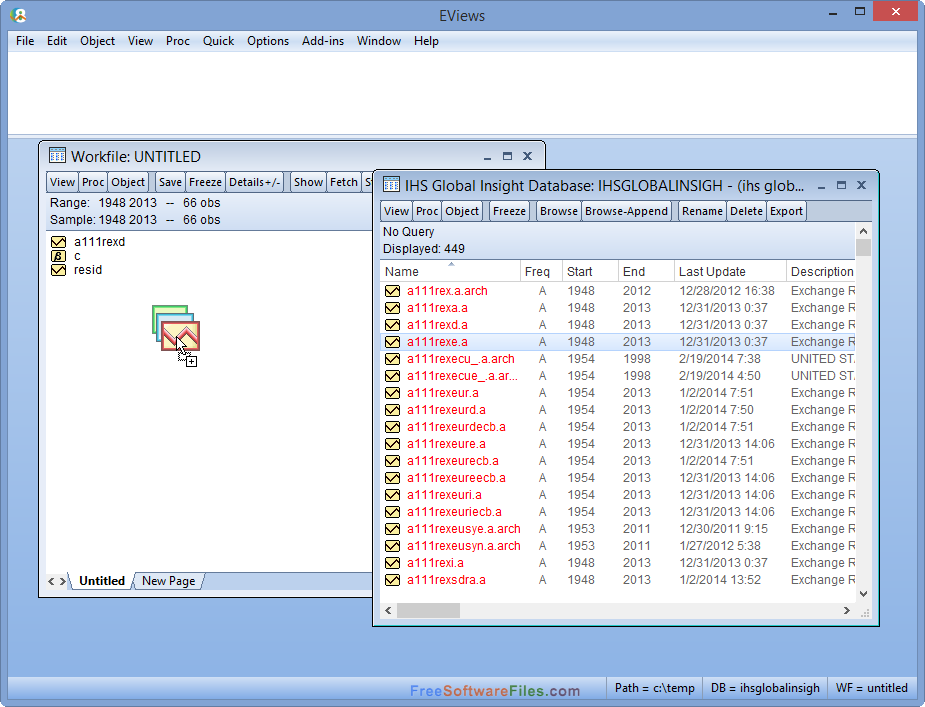Click Browse-Append in database toolbar
The width and height of the screenshot is (925, 707).
pyautogui.click(x=626, y=211)
